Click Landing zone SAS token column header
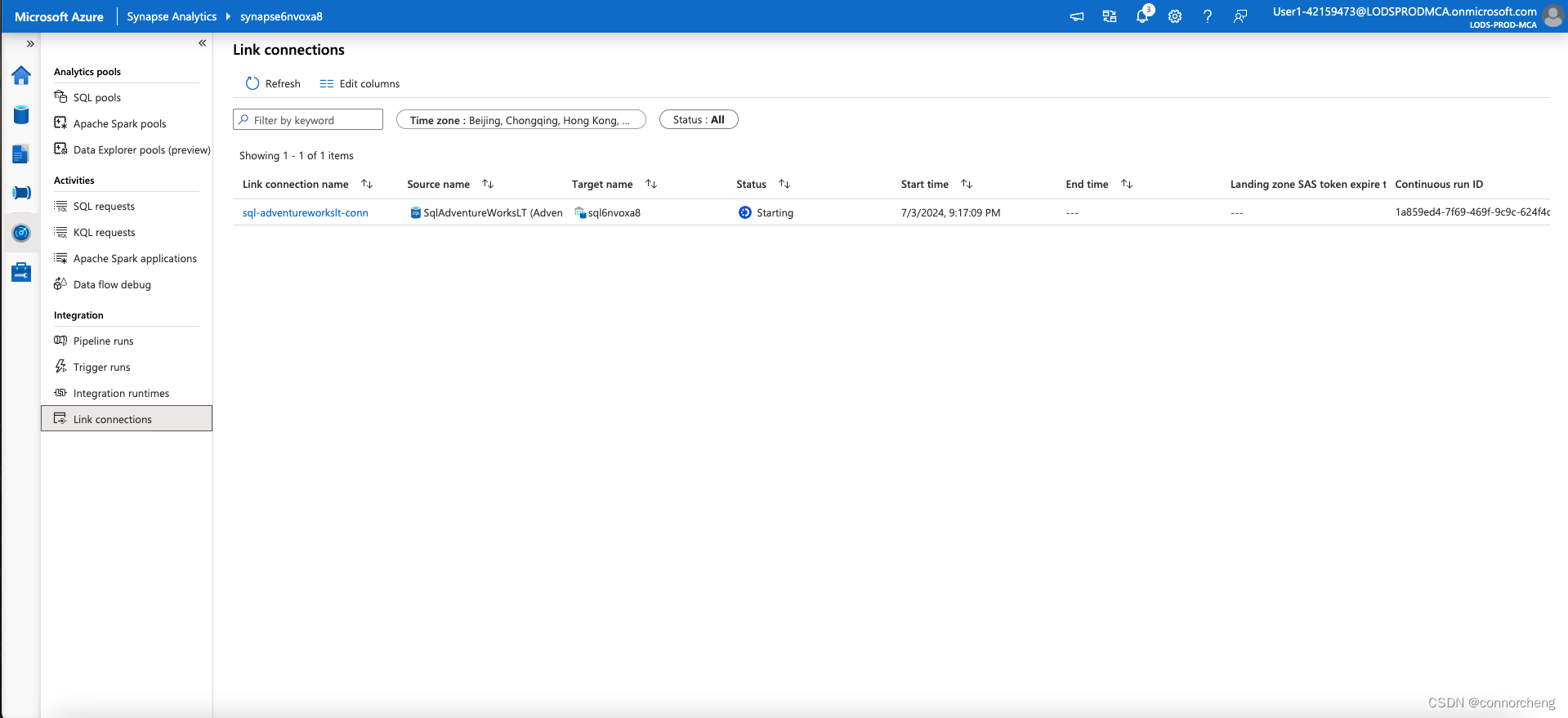The image size is (1568, 718). pyautogui.click(x=1307, y=184)
